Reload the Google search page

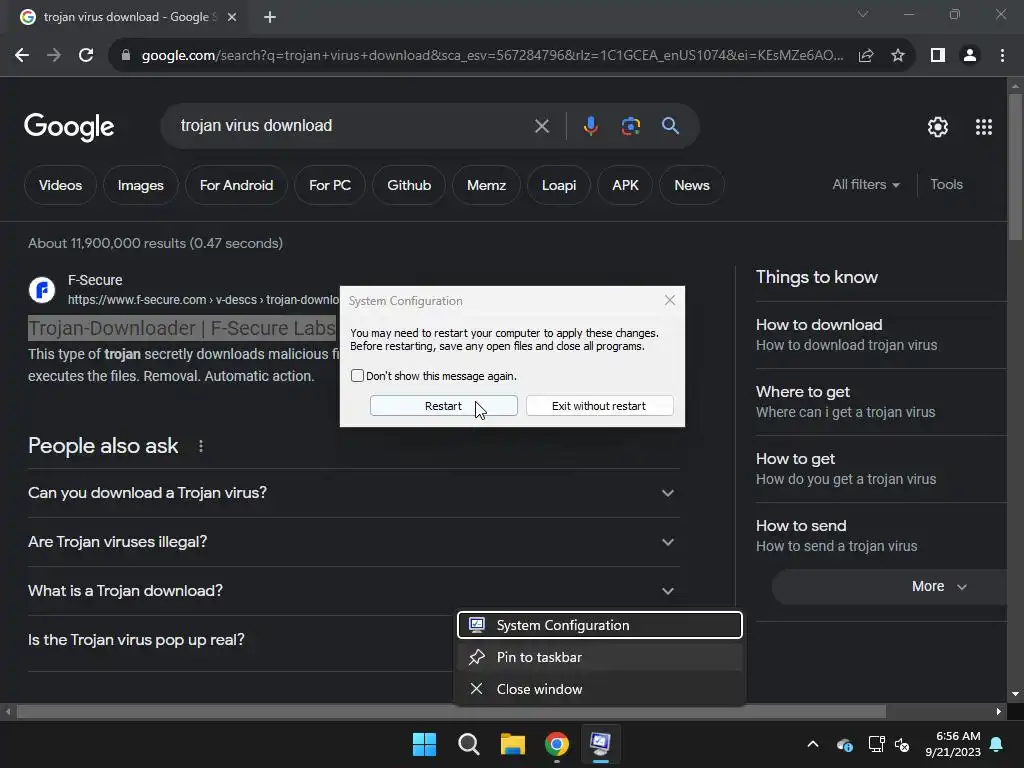click(x=86, y=56)
